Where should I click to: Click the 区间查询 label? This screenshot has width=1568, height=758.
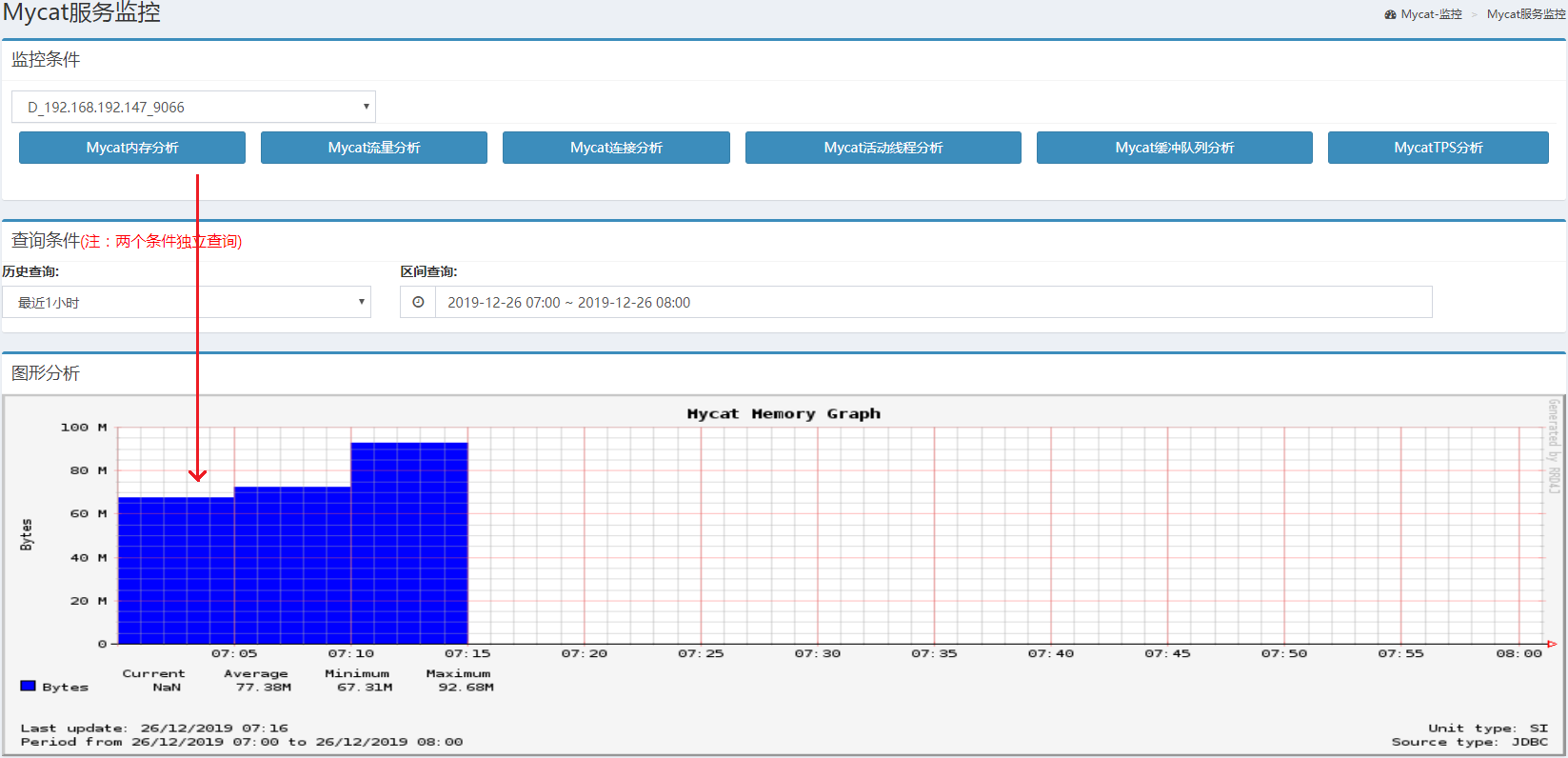pyautogui.click(x=428, y=271)
